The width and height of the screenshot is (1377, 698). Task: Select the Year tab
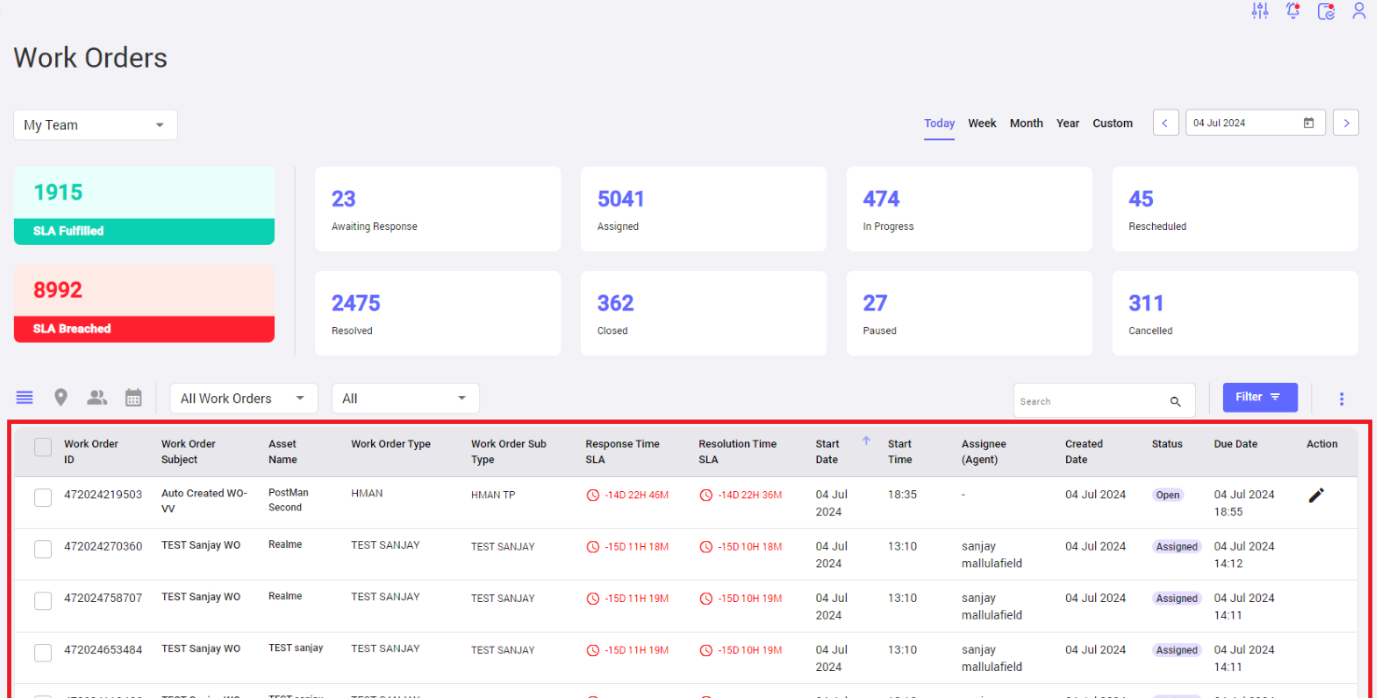(x=1068, y=123)
